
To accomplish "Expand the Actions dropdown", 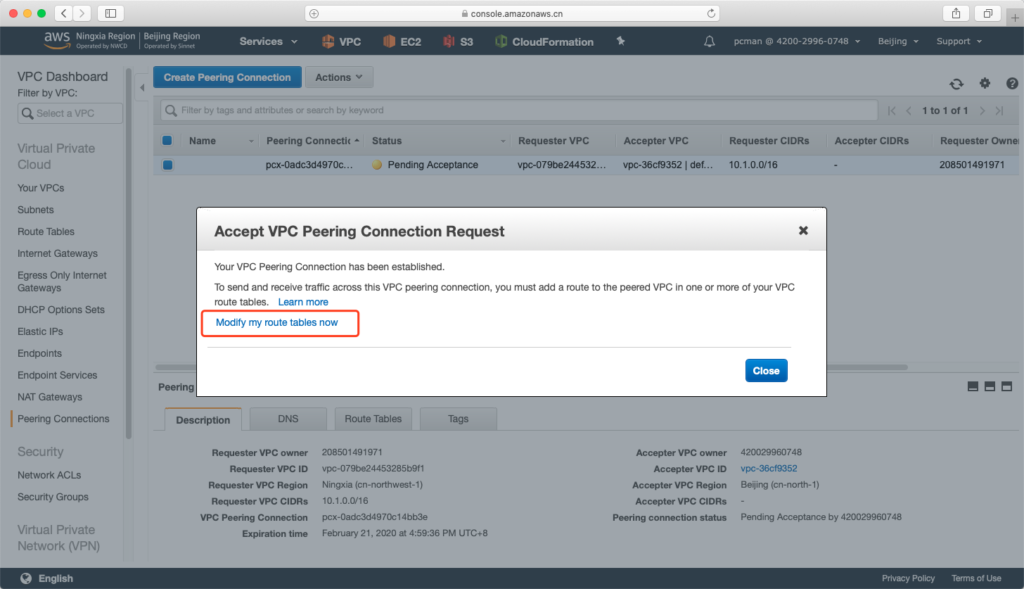I will point(338,77).
